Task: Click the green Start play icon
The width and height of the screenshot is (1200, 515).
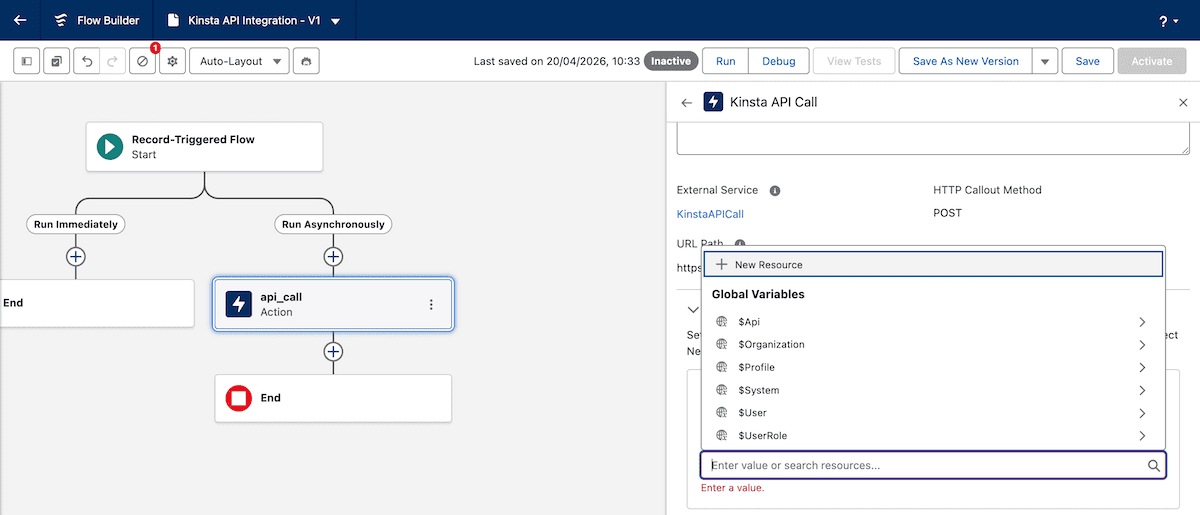Action: (110, 147)
